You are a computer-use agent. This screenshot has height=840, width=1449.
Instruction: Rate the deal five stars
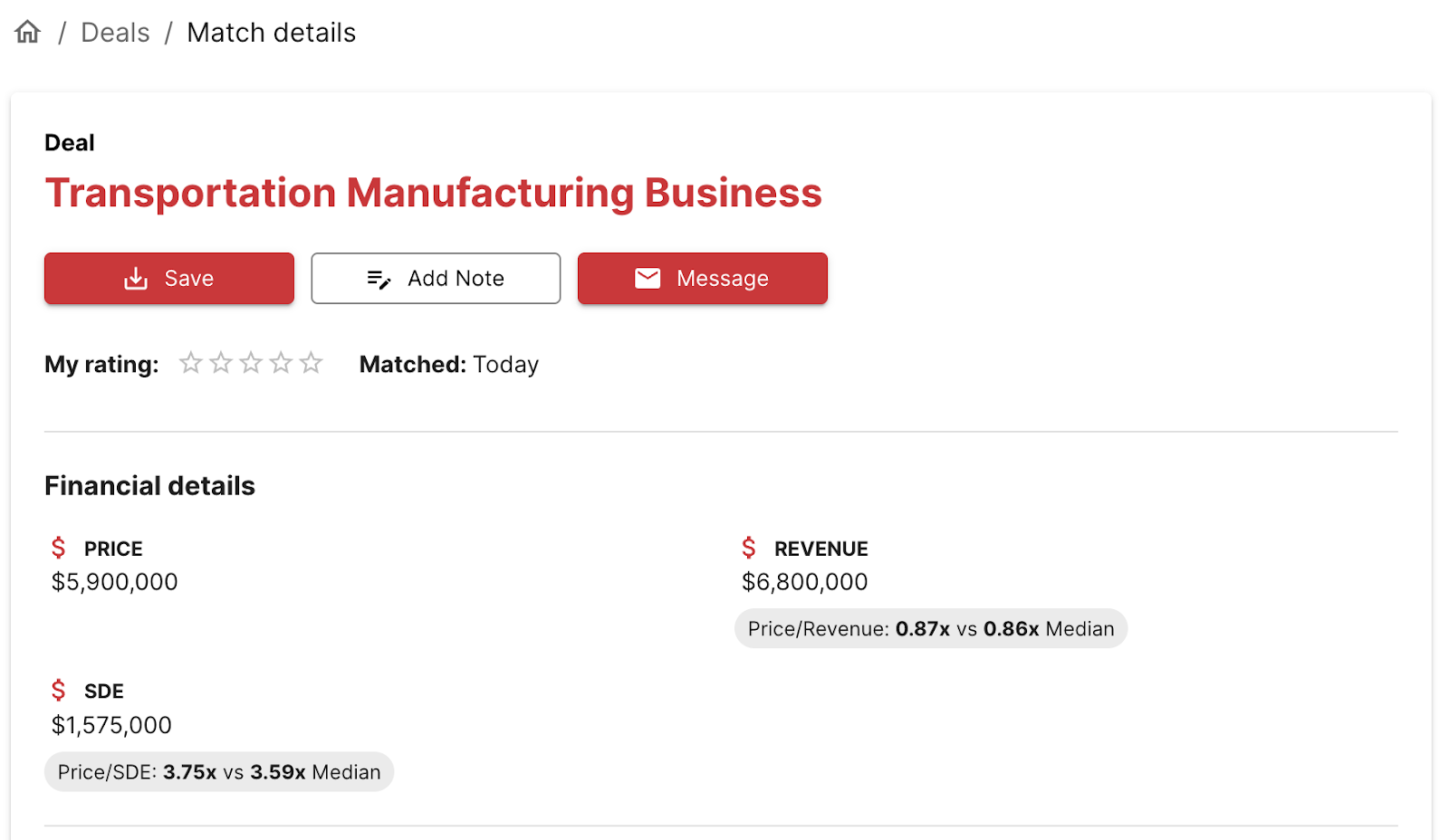pyautogui.click(x=312, y=363)
